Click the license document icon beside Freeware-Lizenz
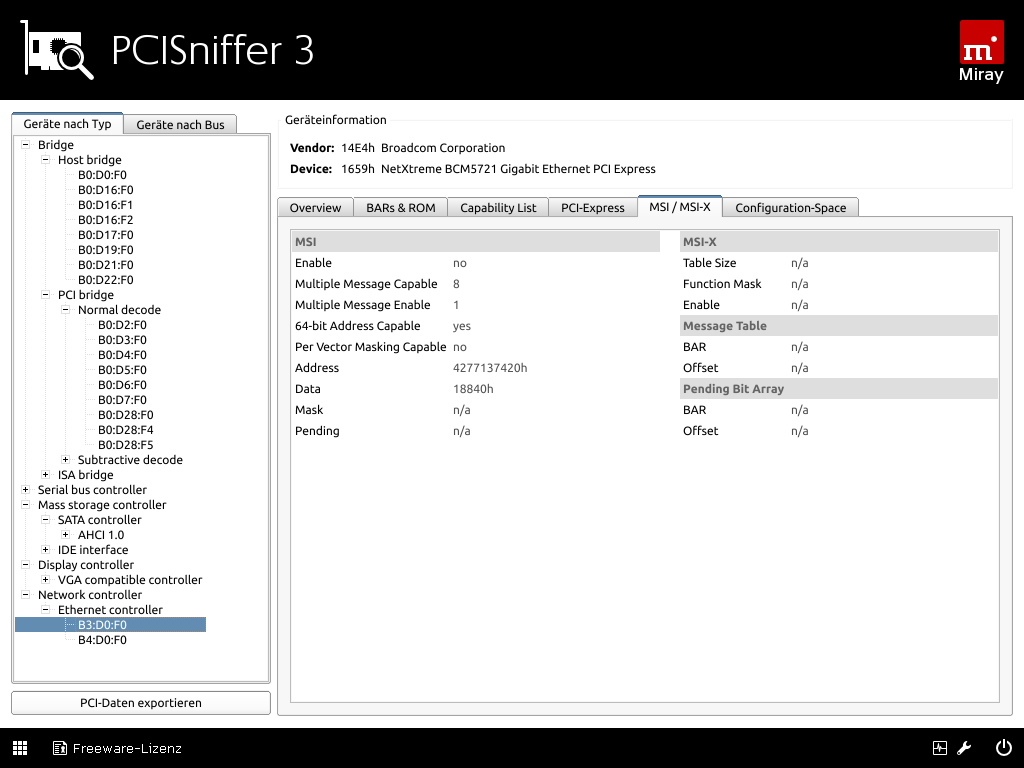1024x768 pixels. 59,748
